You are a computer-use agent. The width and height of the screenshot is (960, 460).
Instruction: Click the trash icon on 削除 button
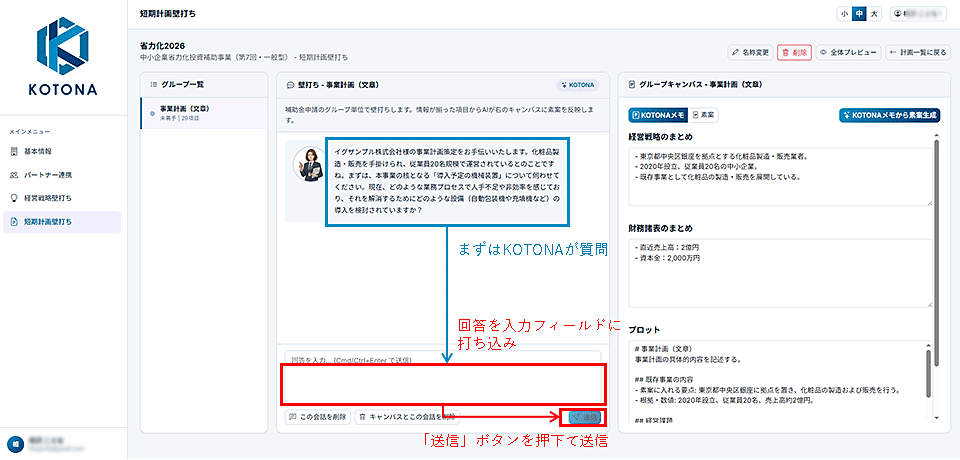coord(786,53)
